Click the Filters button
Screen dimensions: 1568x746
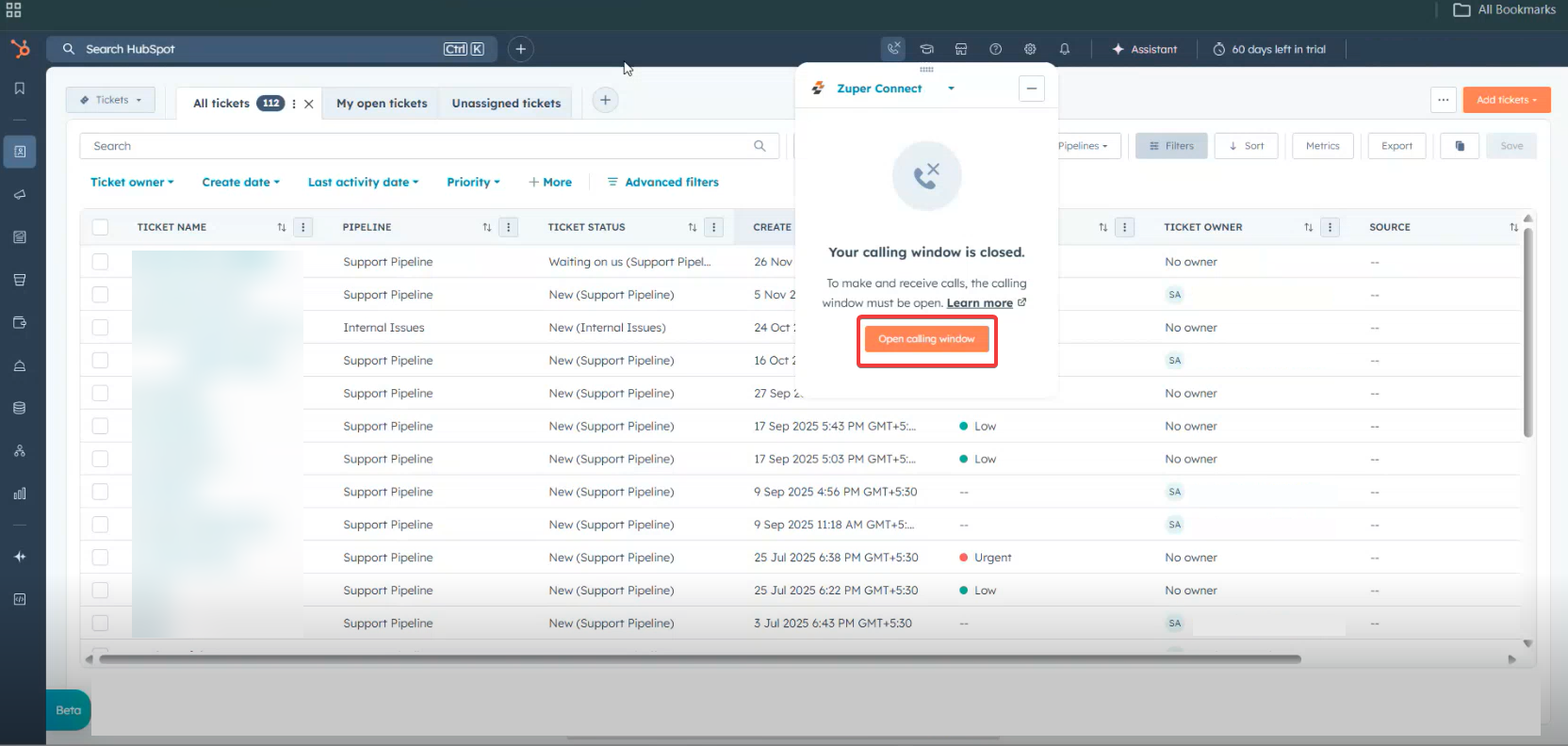[x=1171, y=146]
